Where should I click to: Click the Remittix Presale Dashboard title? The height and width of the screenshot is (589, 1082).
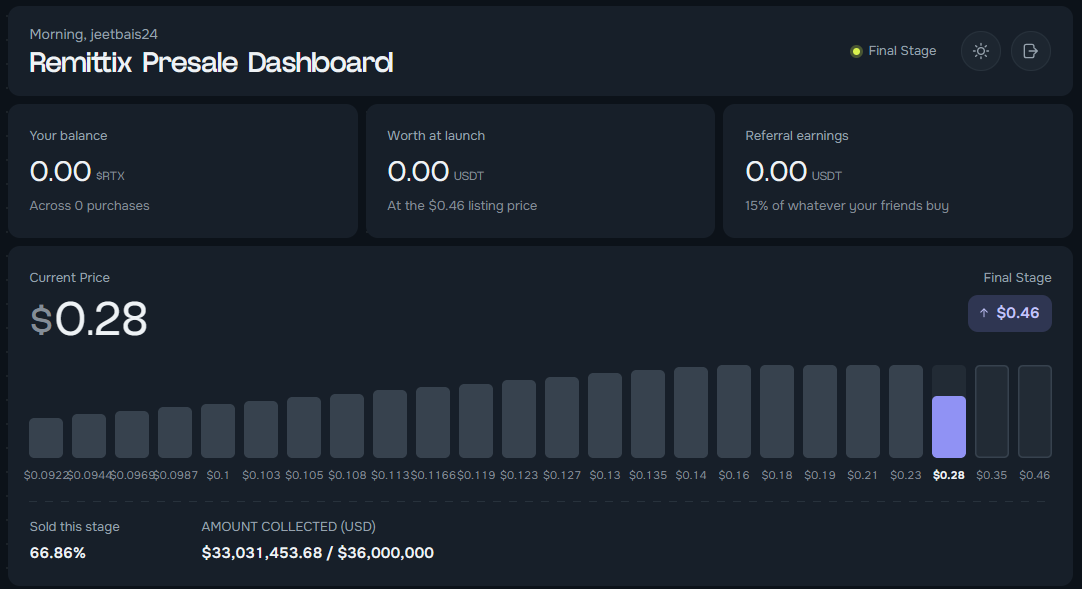[x=211, y=63]
